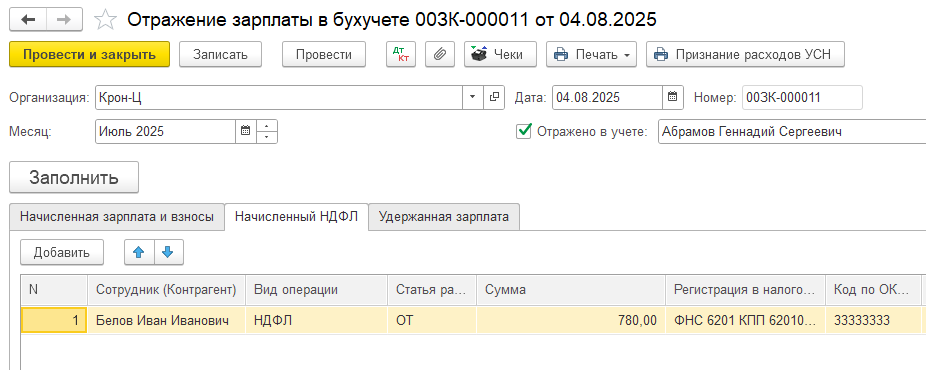The height and width of the screenshot is (370, 926).
Task: Decrease month with the stepper down arrow
Action: 267,137
